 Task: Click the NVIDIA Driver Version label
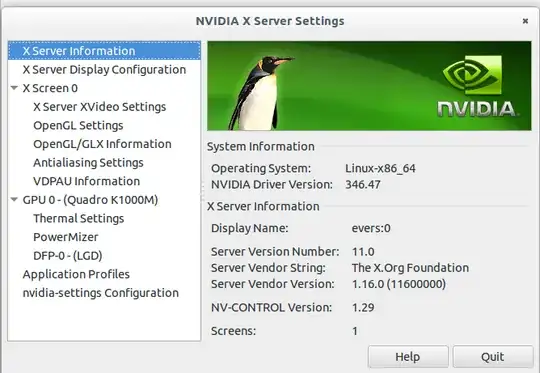pyautogui.click(x=272, y=185)
